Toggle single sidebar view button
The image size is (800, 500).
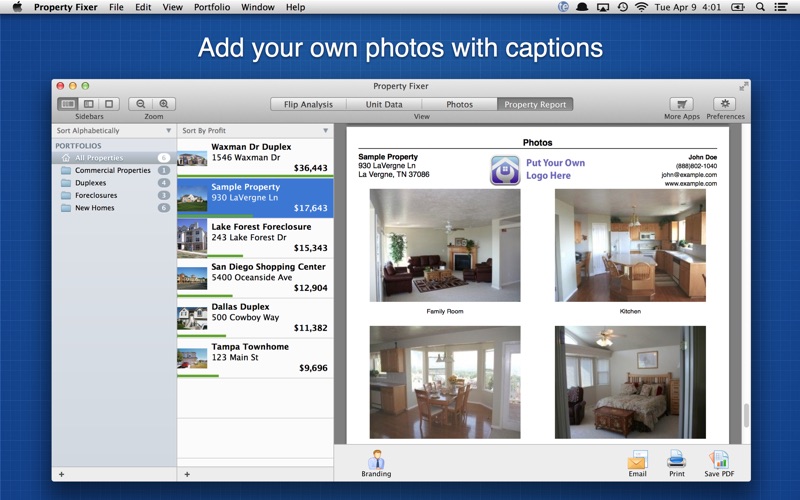click(x=89, y=104)
